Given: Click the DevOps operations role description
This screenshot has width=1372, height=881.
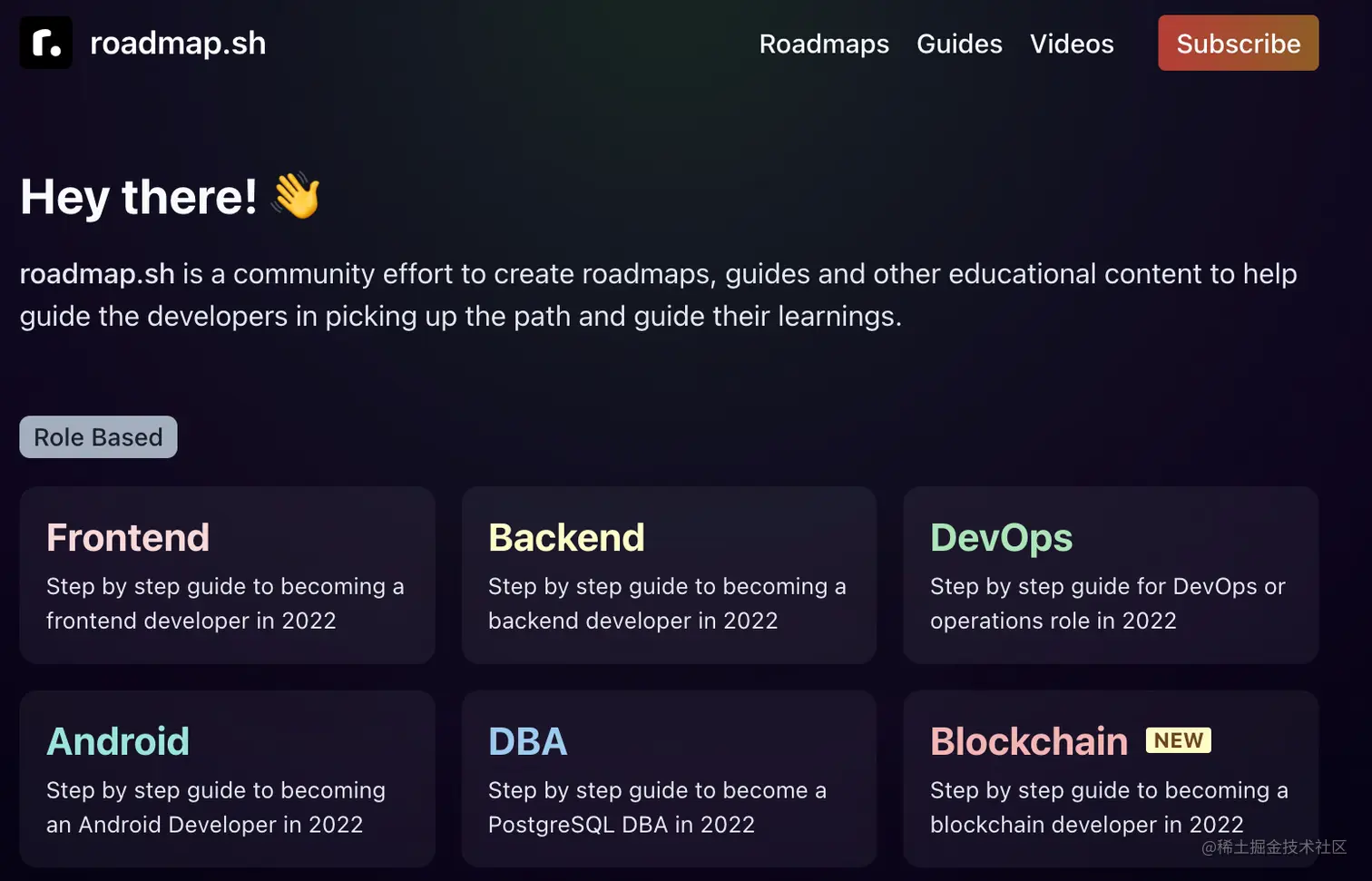Looking at the screenshot, I should coord(1107,603).
